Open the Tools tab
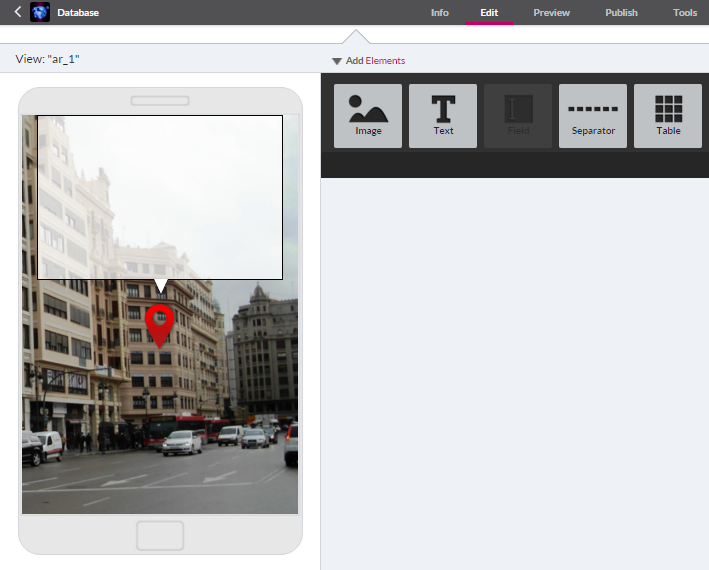This screenshot has height=570, width=709. coord(685,13)
